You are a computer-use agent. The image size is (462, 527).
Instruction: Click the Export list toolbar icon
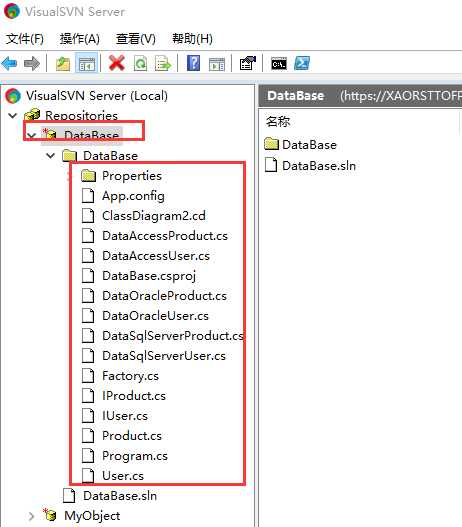pos(163,63)
